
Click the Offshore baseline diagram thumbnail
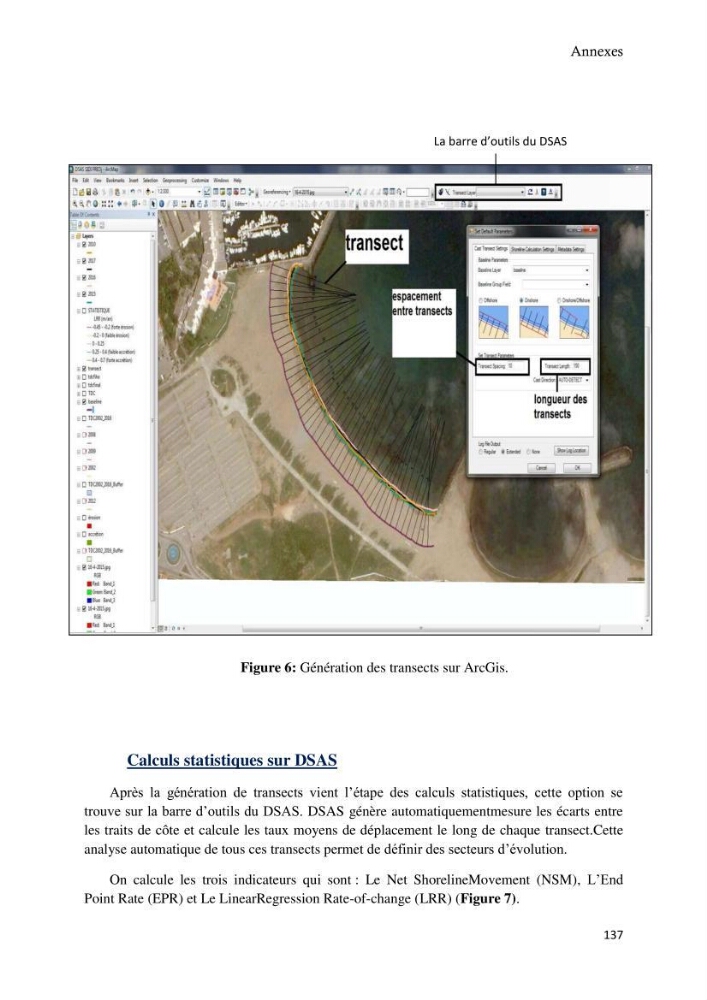coord(493,322)
